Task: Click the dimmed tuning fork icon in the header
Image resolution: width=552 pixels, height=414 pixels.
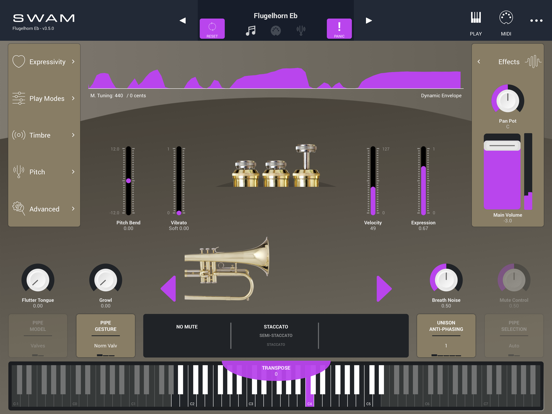Action: pyautogui.click(x=301, y=31)
